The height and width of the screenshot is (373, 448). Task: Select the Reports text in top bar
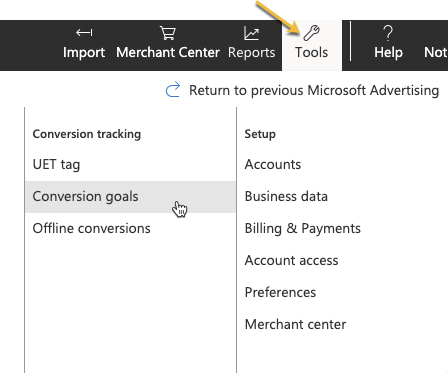coord(252,53)
